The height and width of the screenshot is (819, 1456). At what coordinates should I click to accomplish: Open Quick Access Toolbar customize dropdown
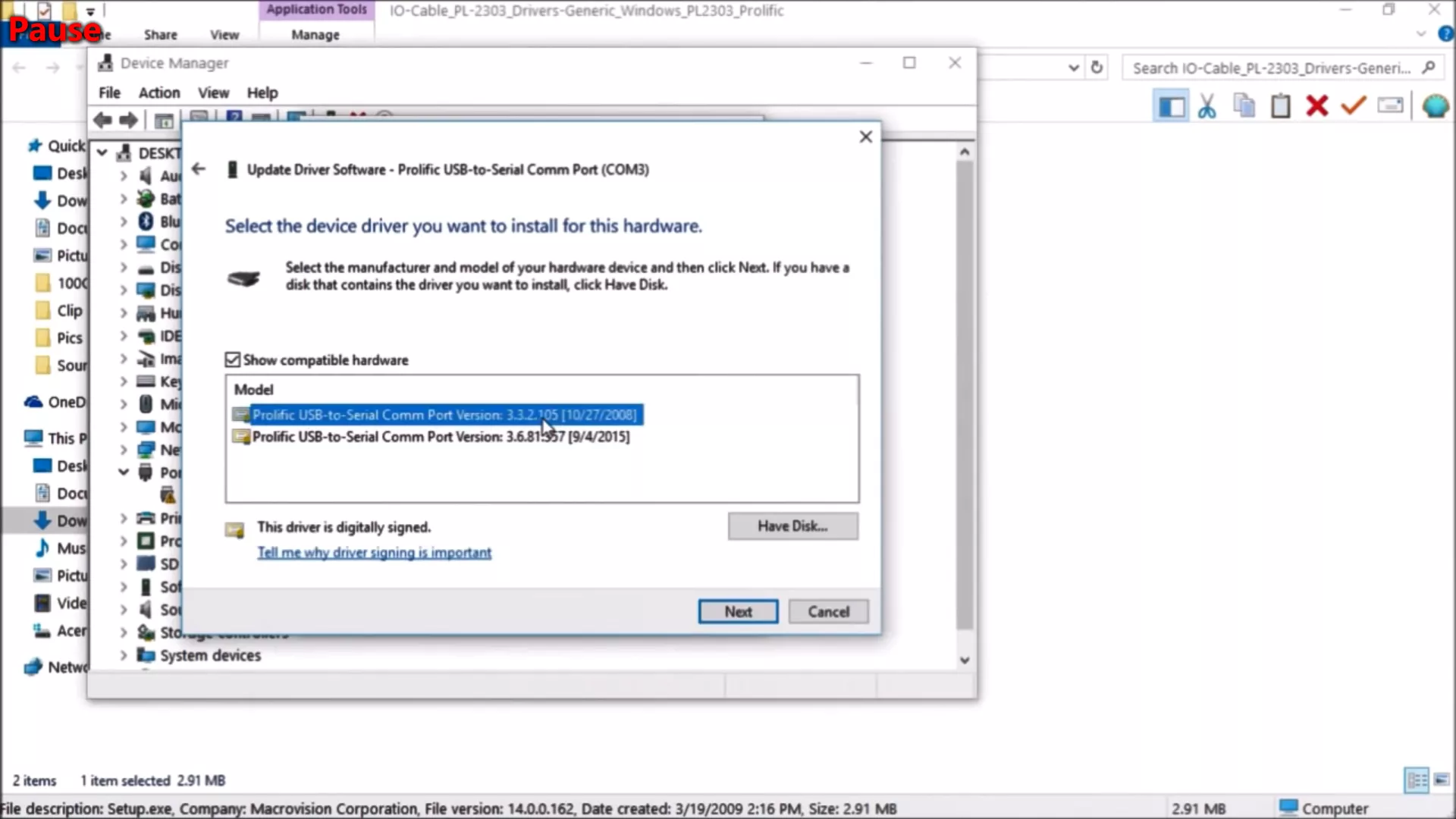click(89, 11)
